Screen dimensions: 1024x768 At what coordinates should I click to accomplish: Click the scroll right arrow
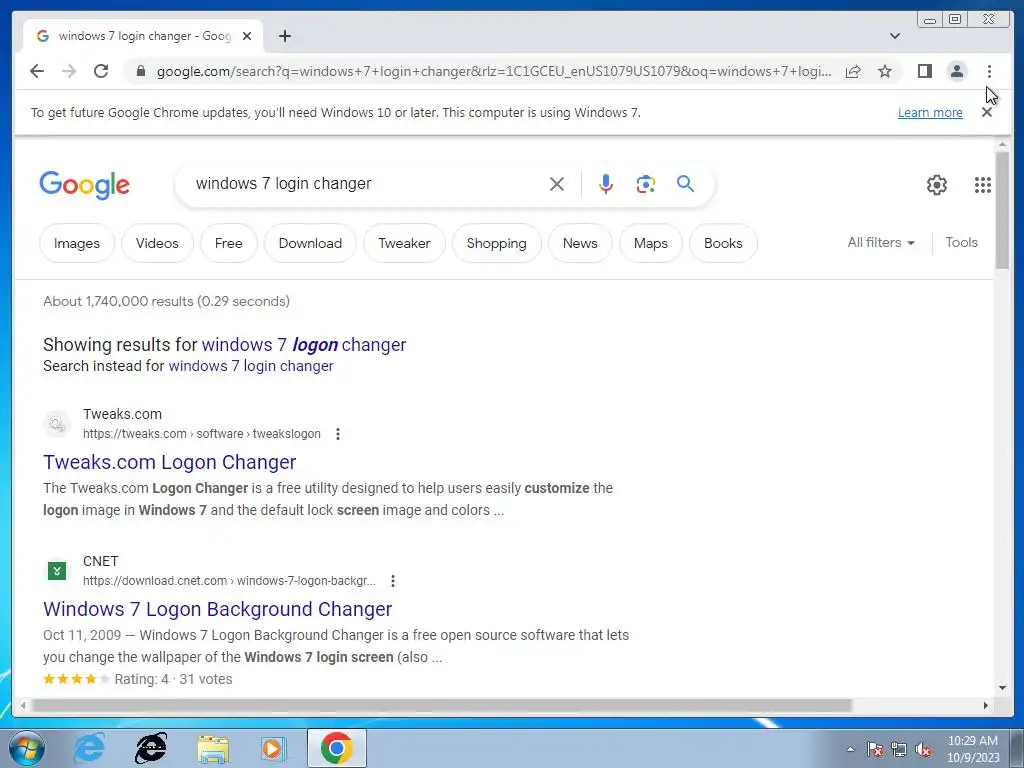pyautogui.click(x=985, y=705)
